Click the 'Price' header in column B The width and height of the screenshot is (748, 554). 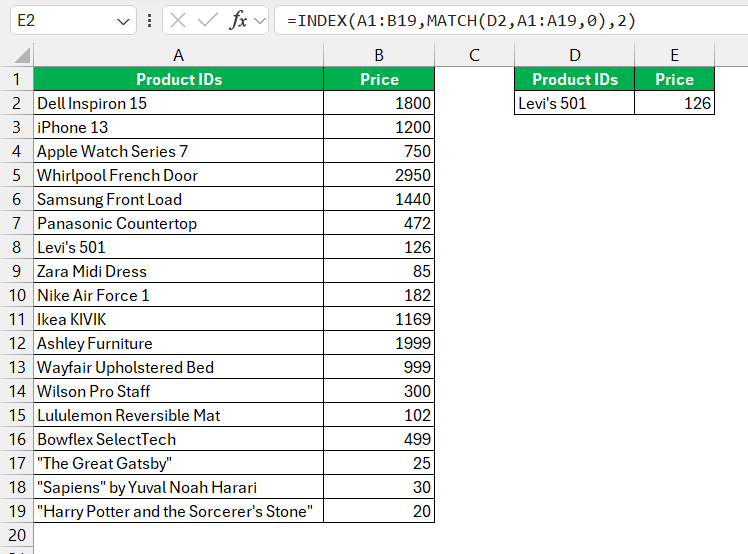tap(379, 79)
